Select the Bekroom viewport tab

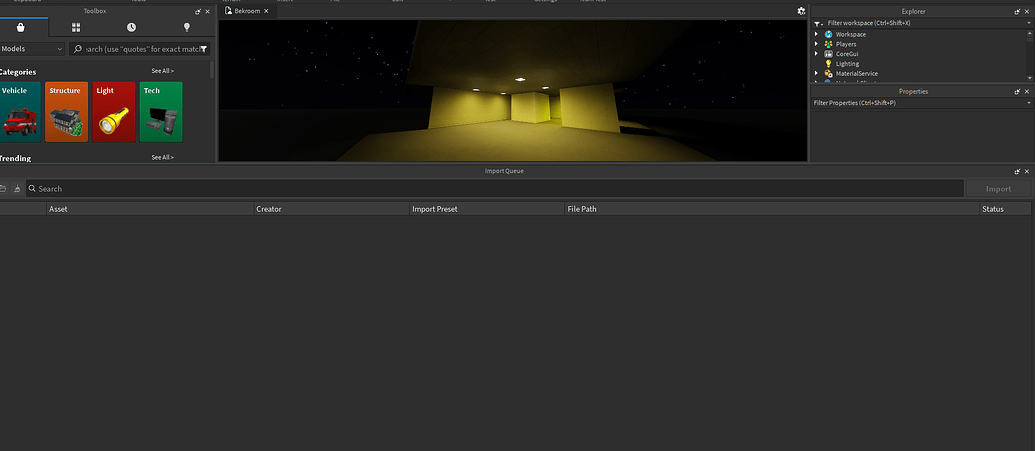point(248,11)
